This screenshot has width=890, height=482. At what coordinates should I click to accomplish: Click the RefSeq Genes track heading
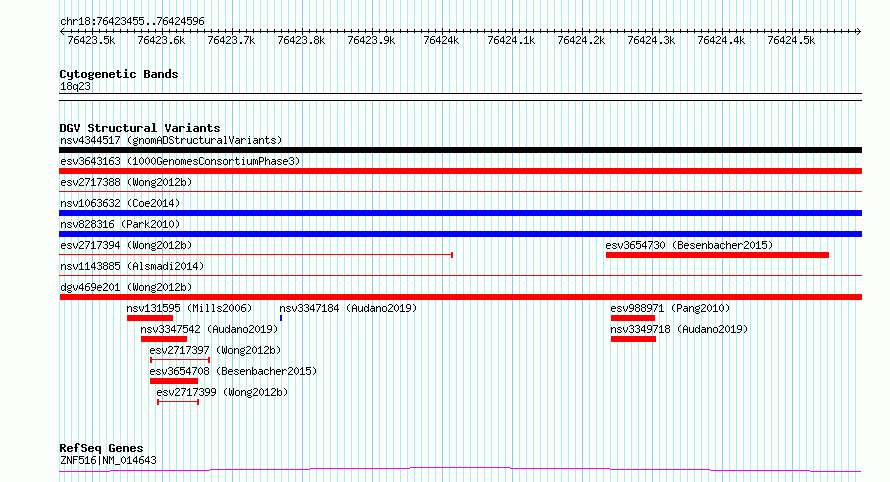pyautogui.click(x=101, y=449)
